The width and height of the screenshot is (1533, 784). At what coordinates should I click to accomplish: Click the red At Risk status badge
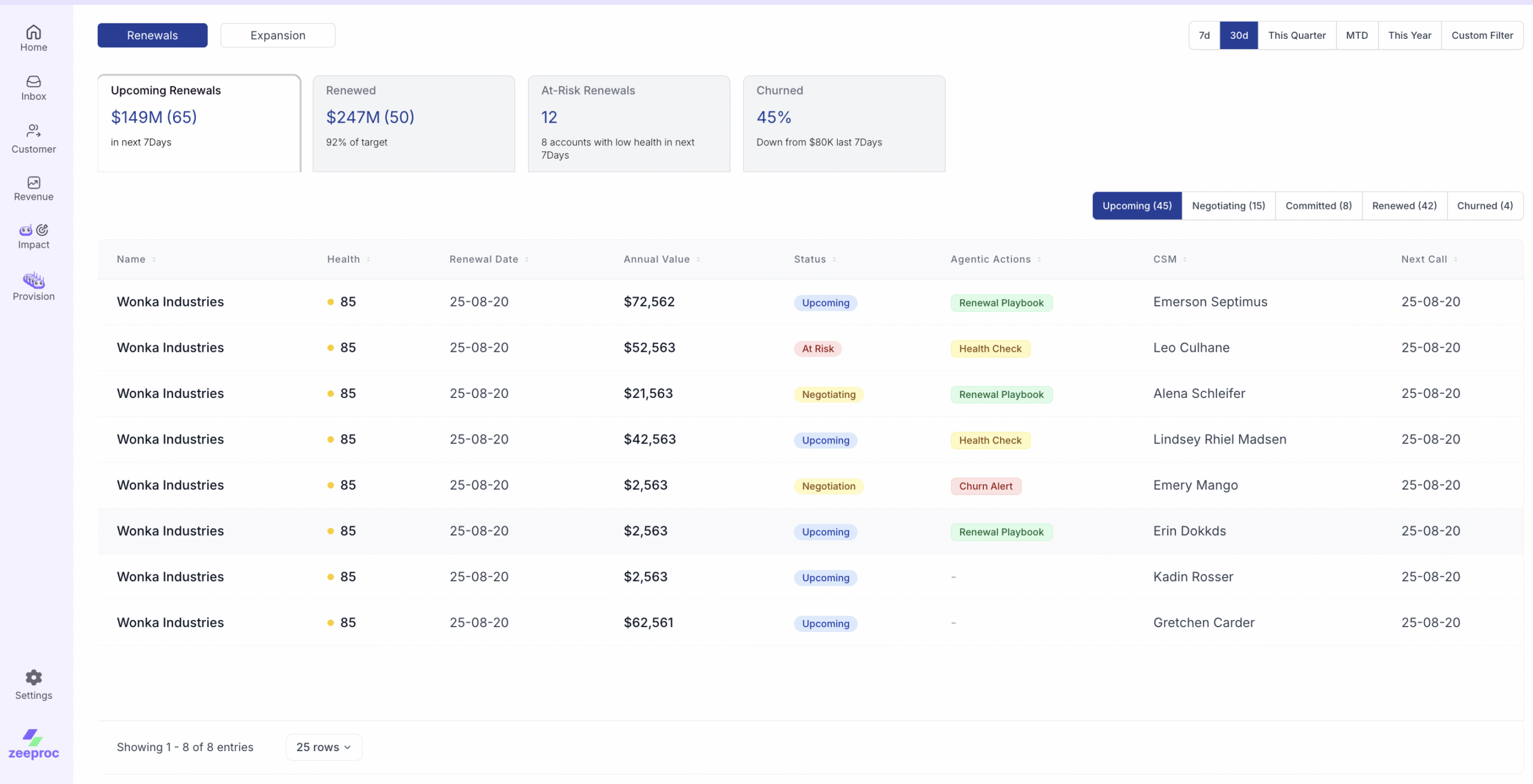coord(817,349)
